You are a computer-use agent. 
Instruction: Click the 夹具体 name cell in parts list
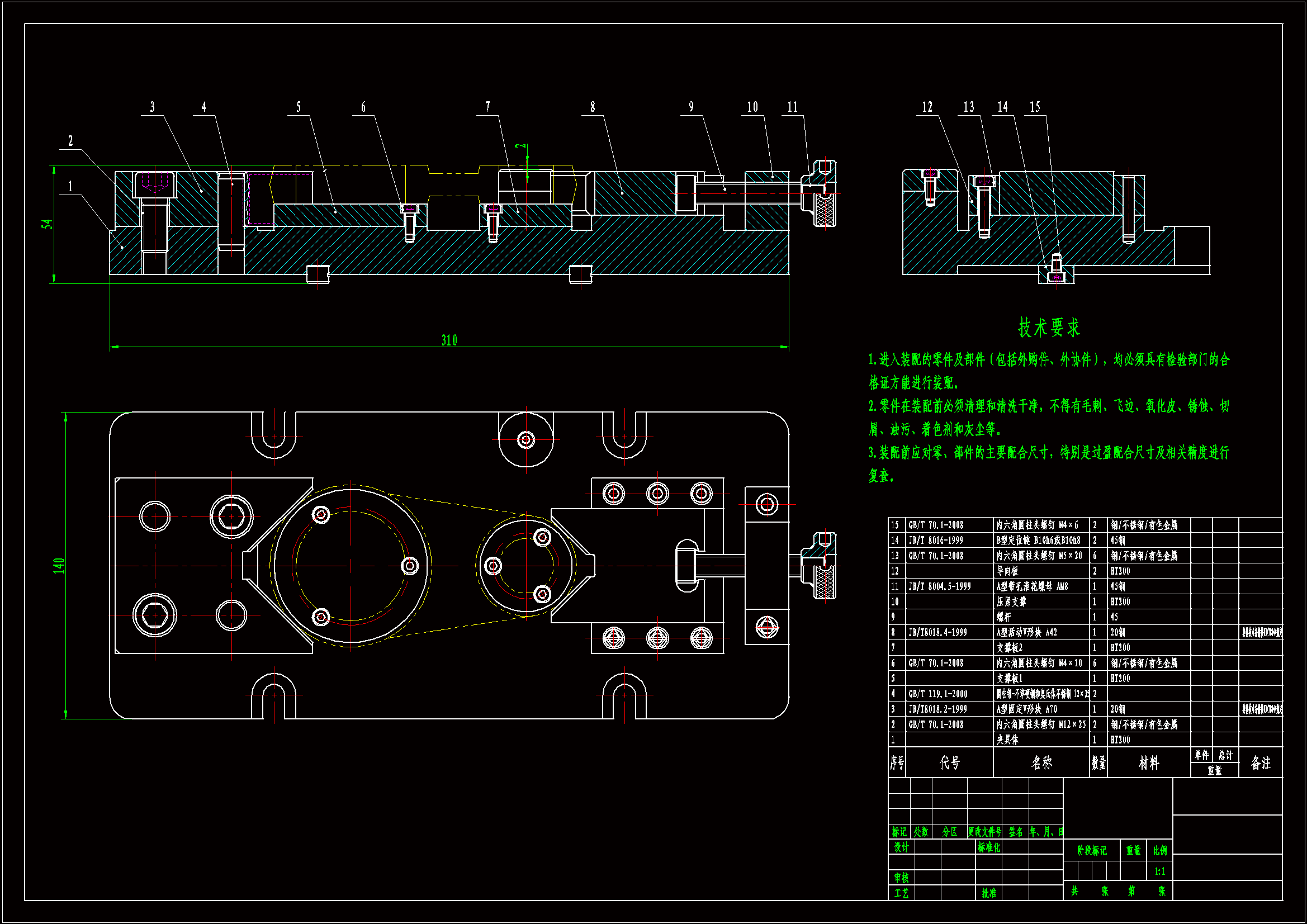point(1007,740)
